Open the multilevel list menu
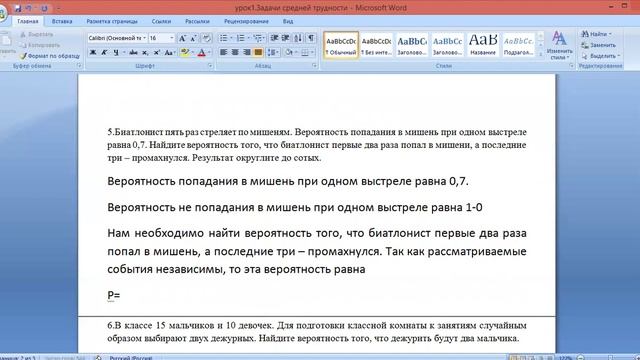 click(x=258, y=38)
